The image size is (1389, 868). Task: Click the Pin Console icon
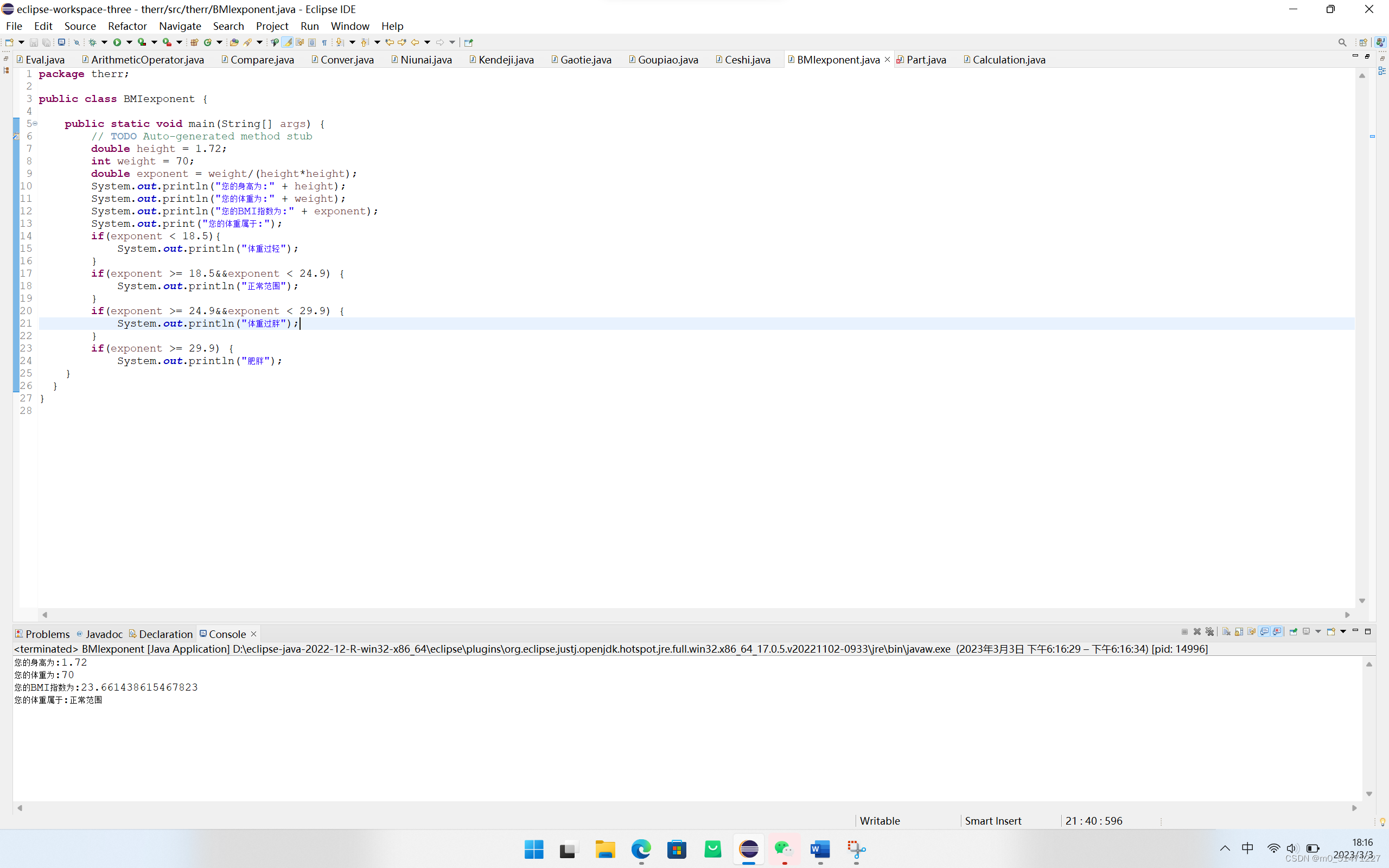click(1293, 631)
